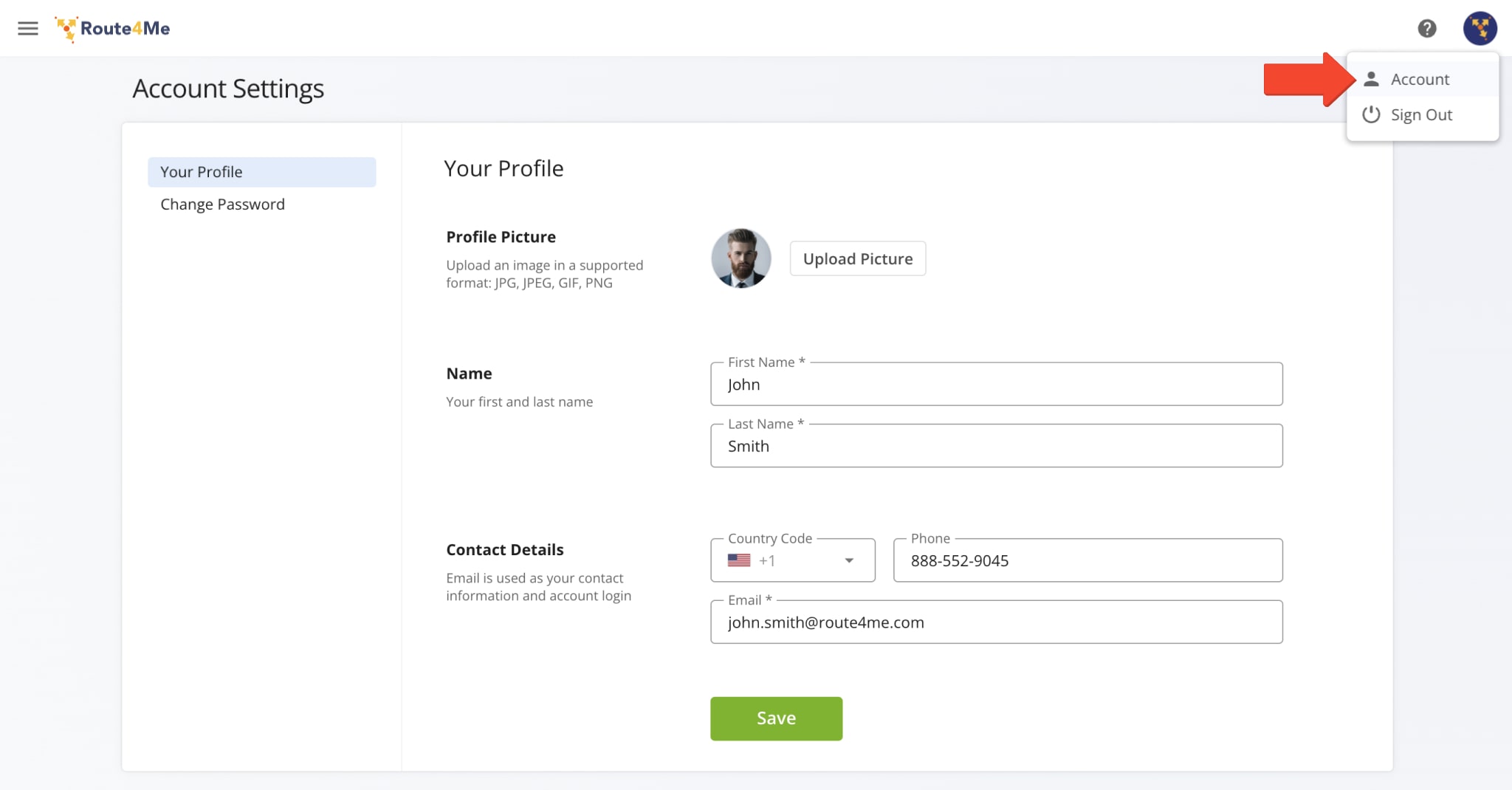The image size is (1512, 790).
Task: Click the person icon beside Account
Action: tap(1371, 79)
